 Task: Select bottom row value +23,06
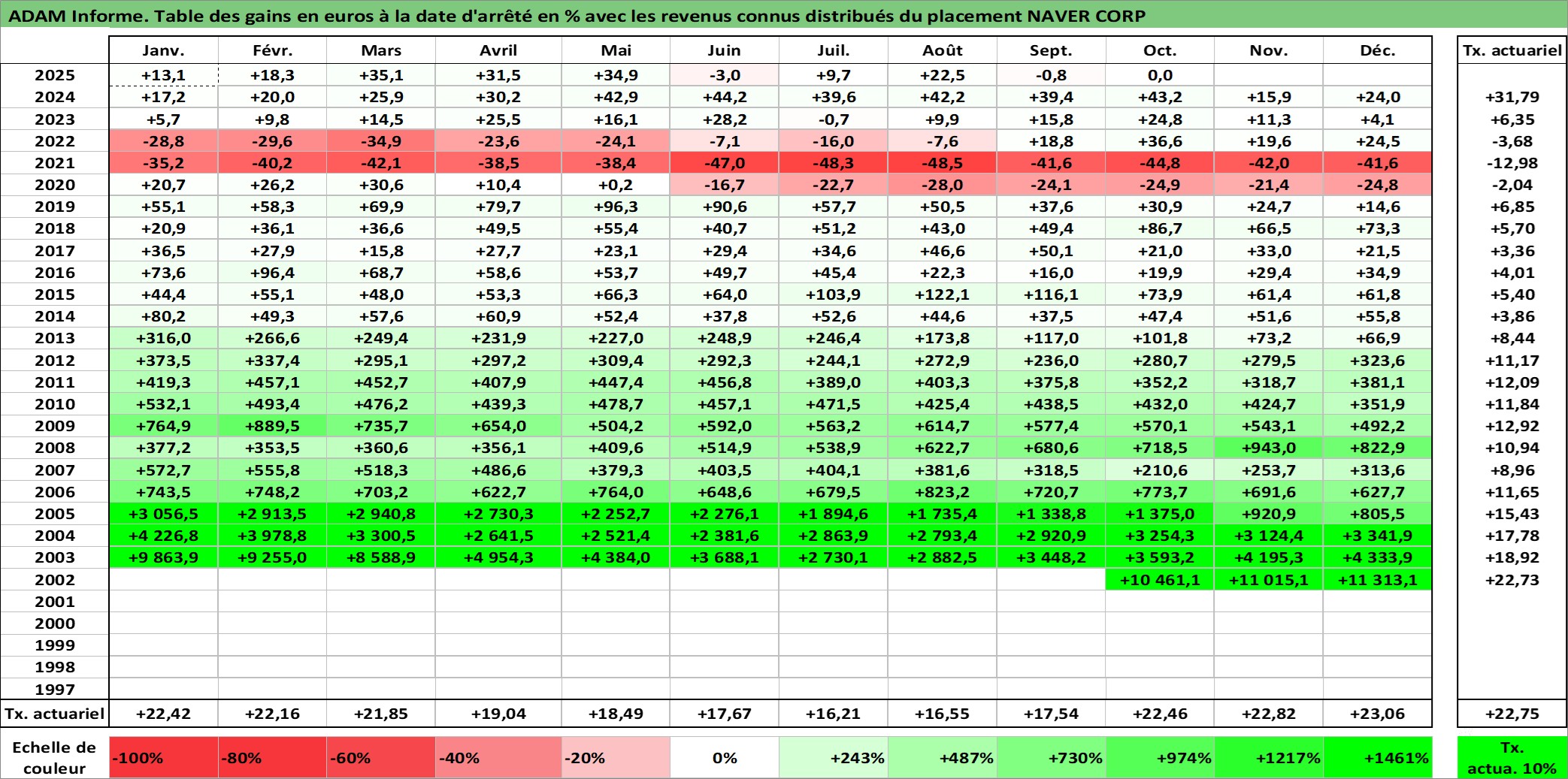coord(1378,714)
